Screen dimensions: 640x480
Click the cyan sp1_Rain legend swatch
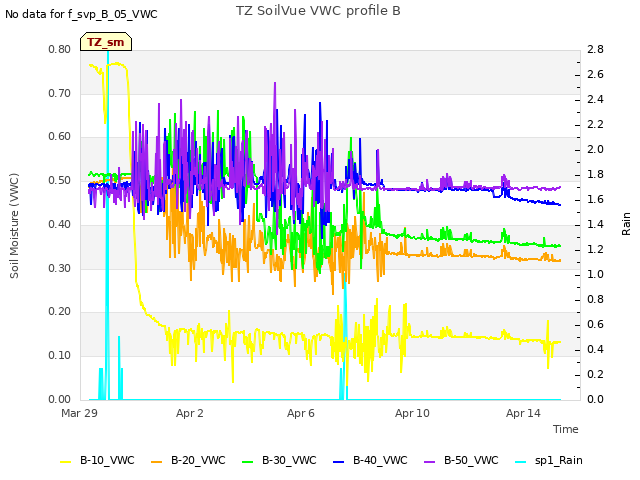click(521, 462)
